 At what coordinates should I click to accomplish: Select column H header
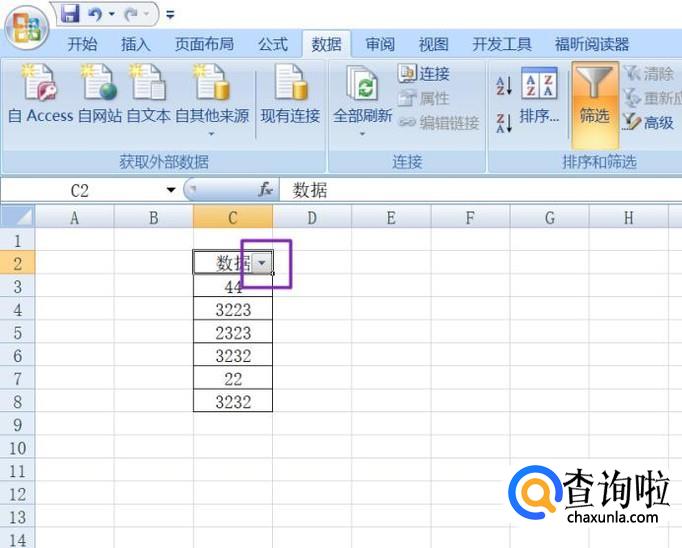629,217
